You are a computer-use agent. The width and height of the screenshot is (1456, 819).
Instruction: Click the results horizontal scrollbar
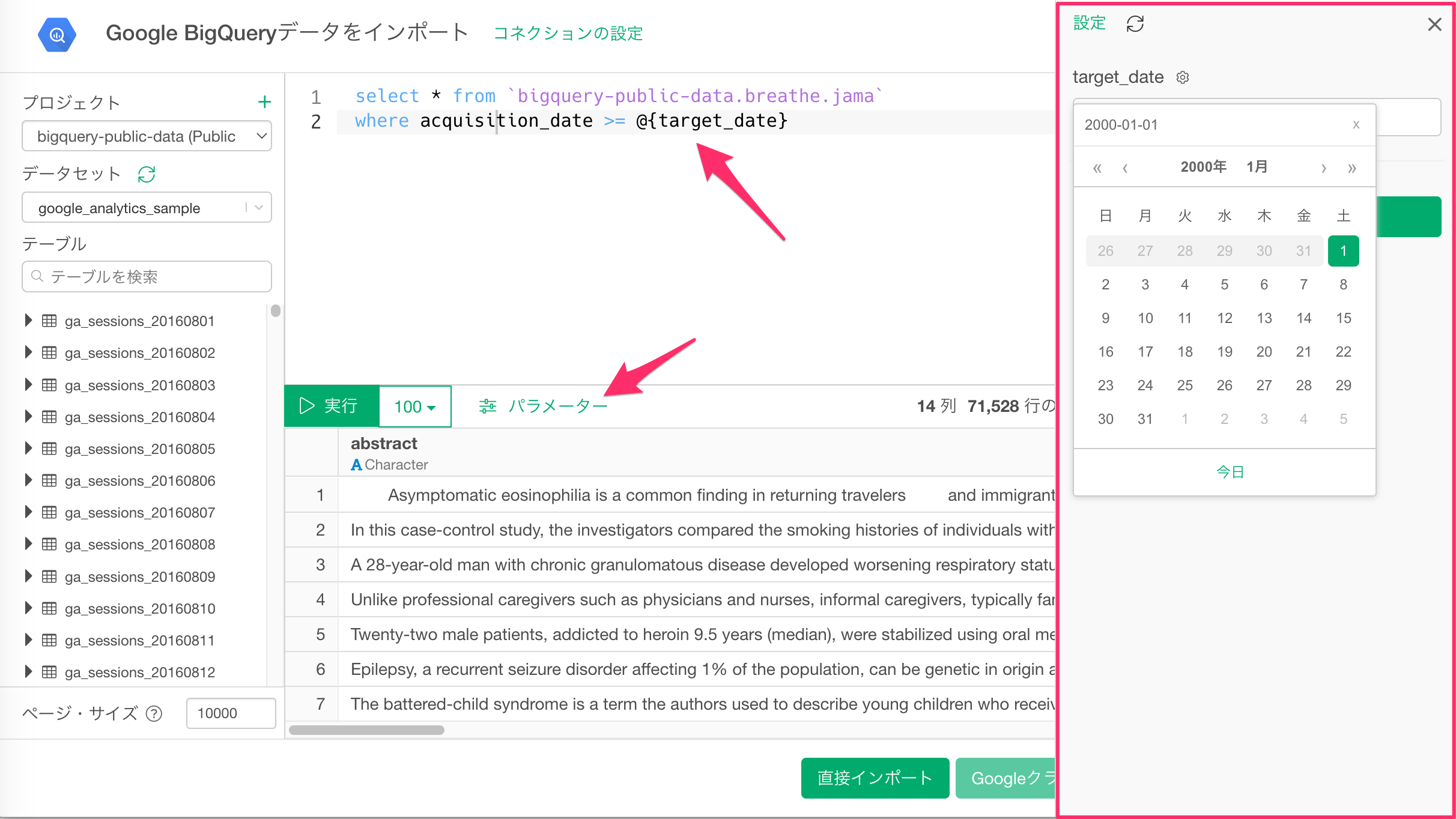(x=366, y=730)
